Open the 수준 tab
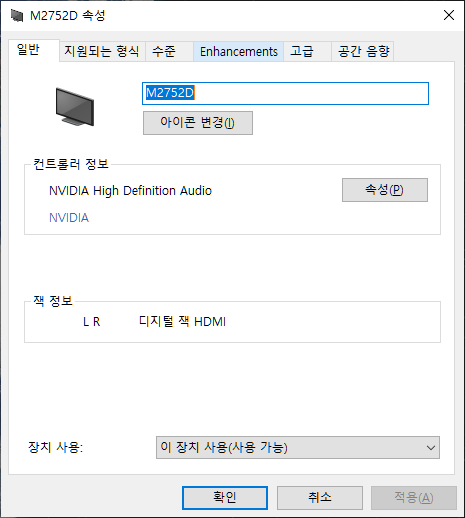 pos(169,51)
